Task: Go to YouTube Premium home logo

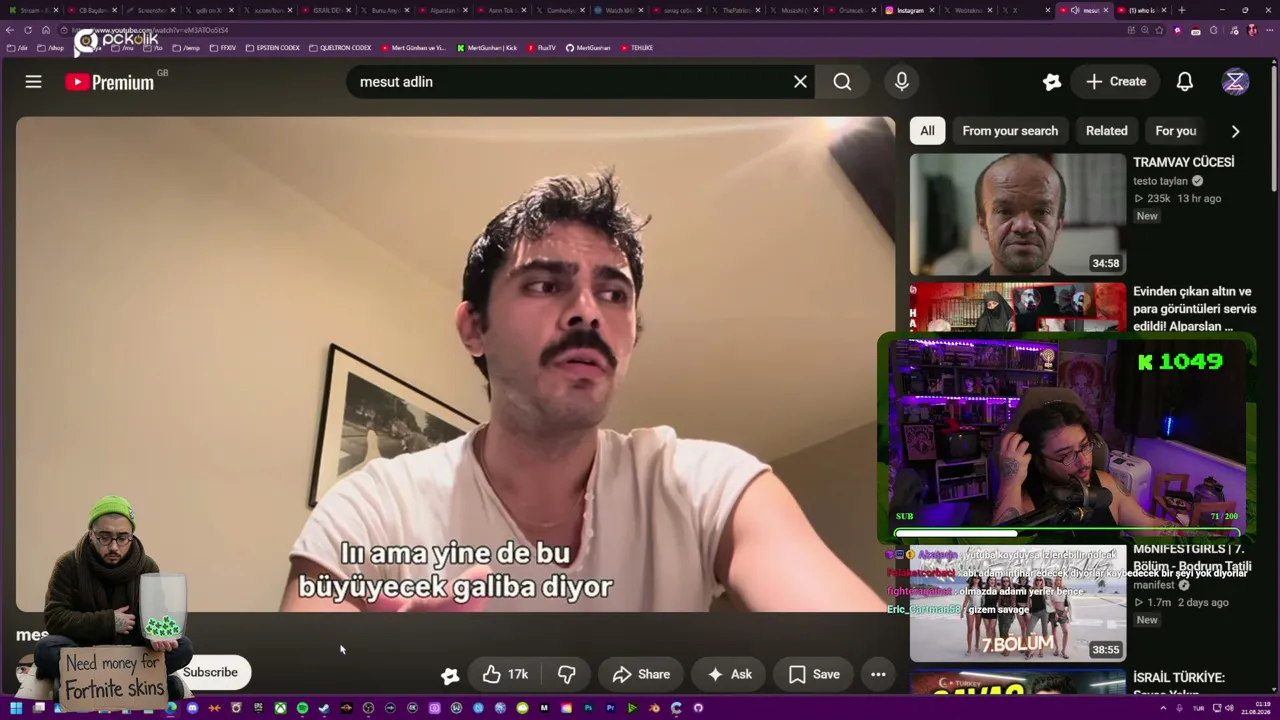Action: click(x=110, y=82)
